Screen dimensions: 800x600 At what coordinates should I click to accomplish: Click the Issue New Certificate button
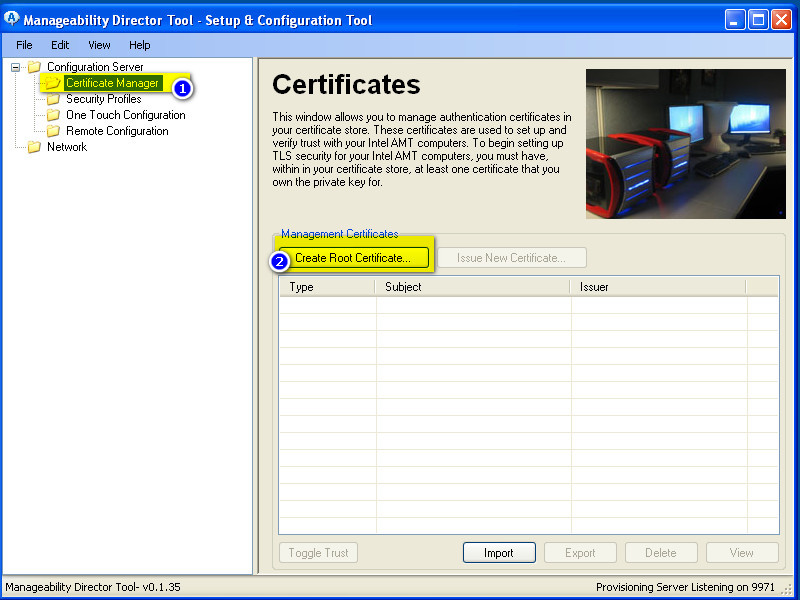coord(511,258)
